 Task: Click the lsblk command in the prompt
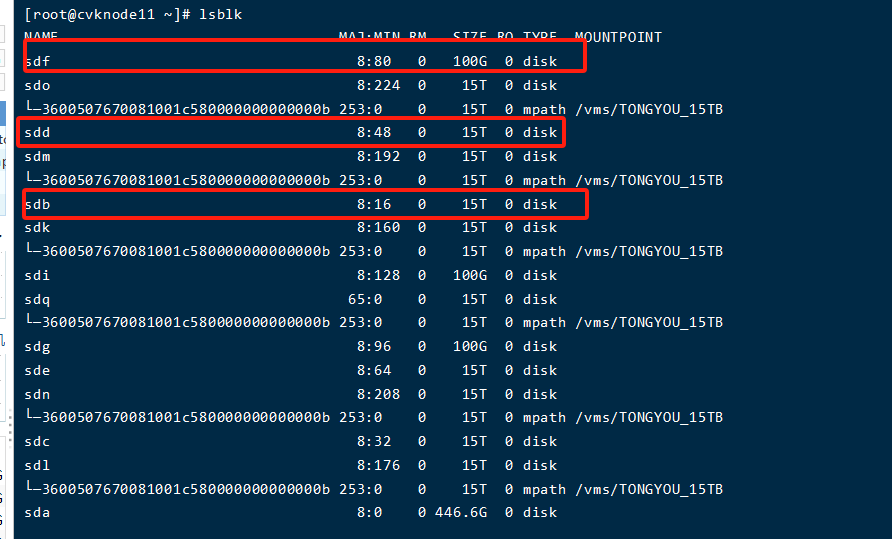(220, 14)
